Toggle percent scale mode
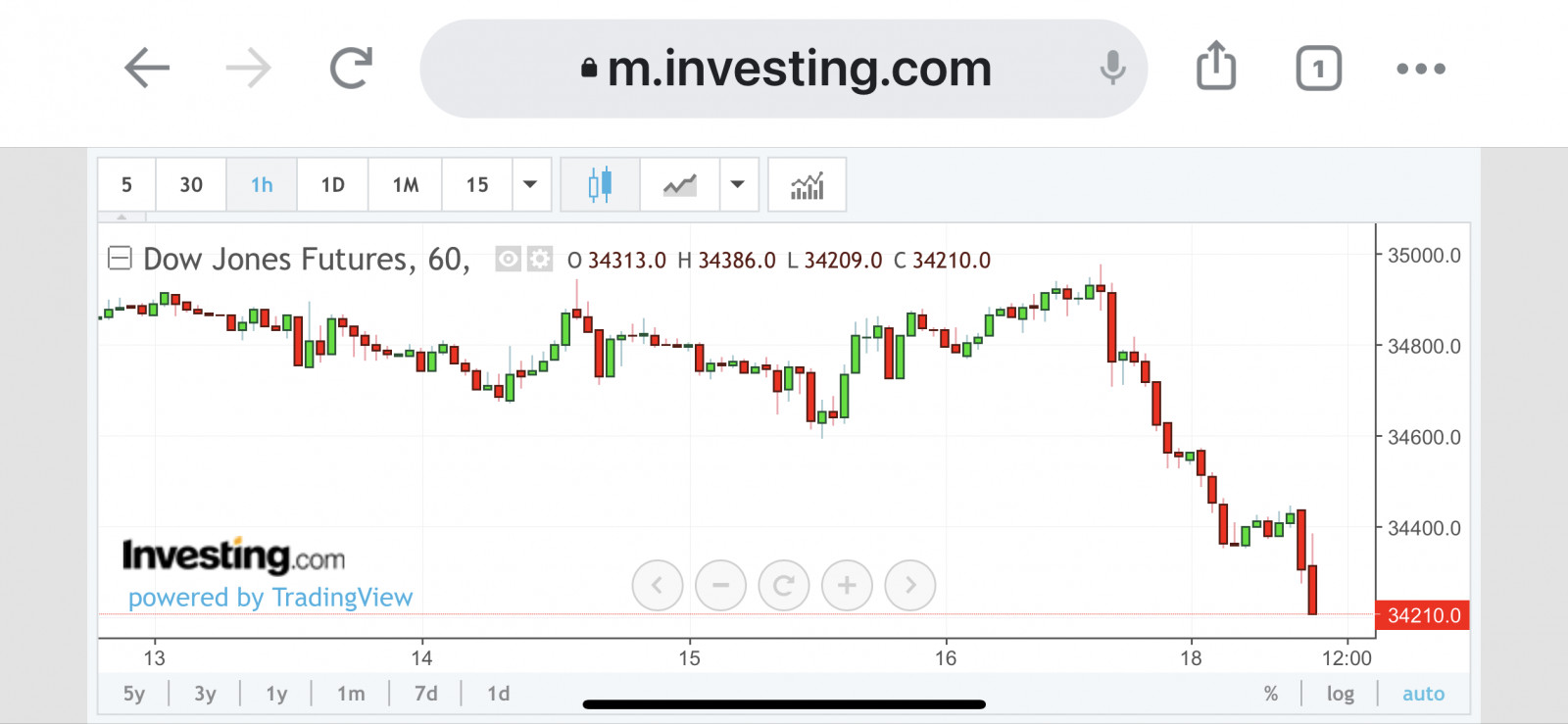Viewport: 1568px width, 724px height. click(x=1271, y=694)
